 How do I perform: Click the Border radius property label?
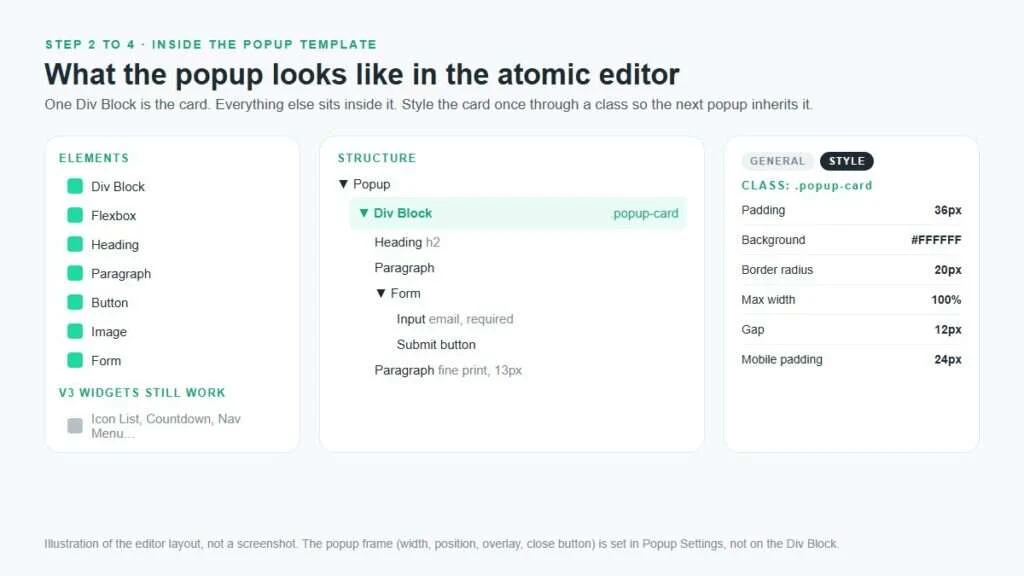click(x=777, y=270)
